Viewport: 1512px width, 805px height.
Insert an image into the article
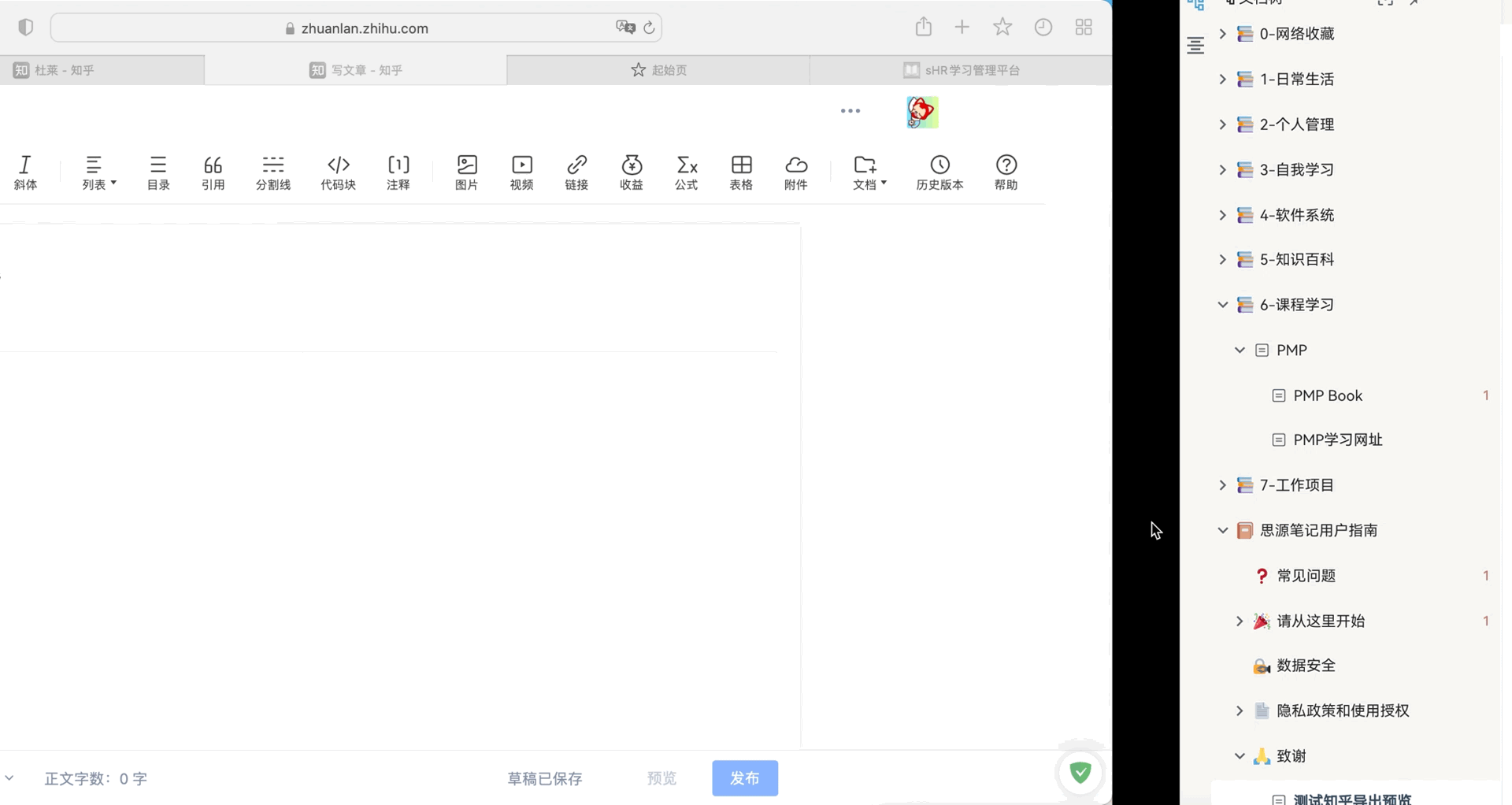[466, 172]
